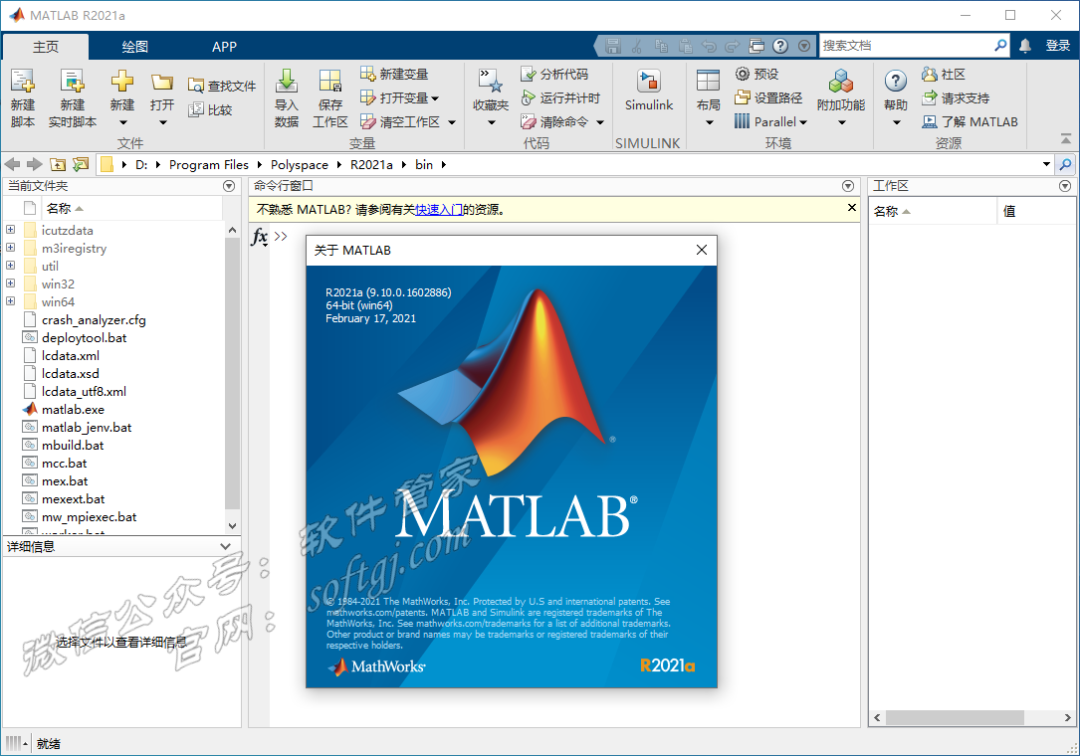Open Favorites (收藏夹) star icon
The height and width of the screenshot is (756, 1080).
[490, 81]
